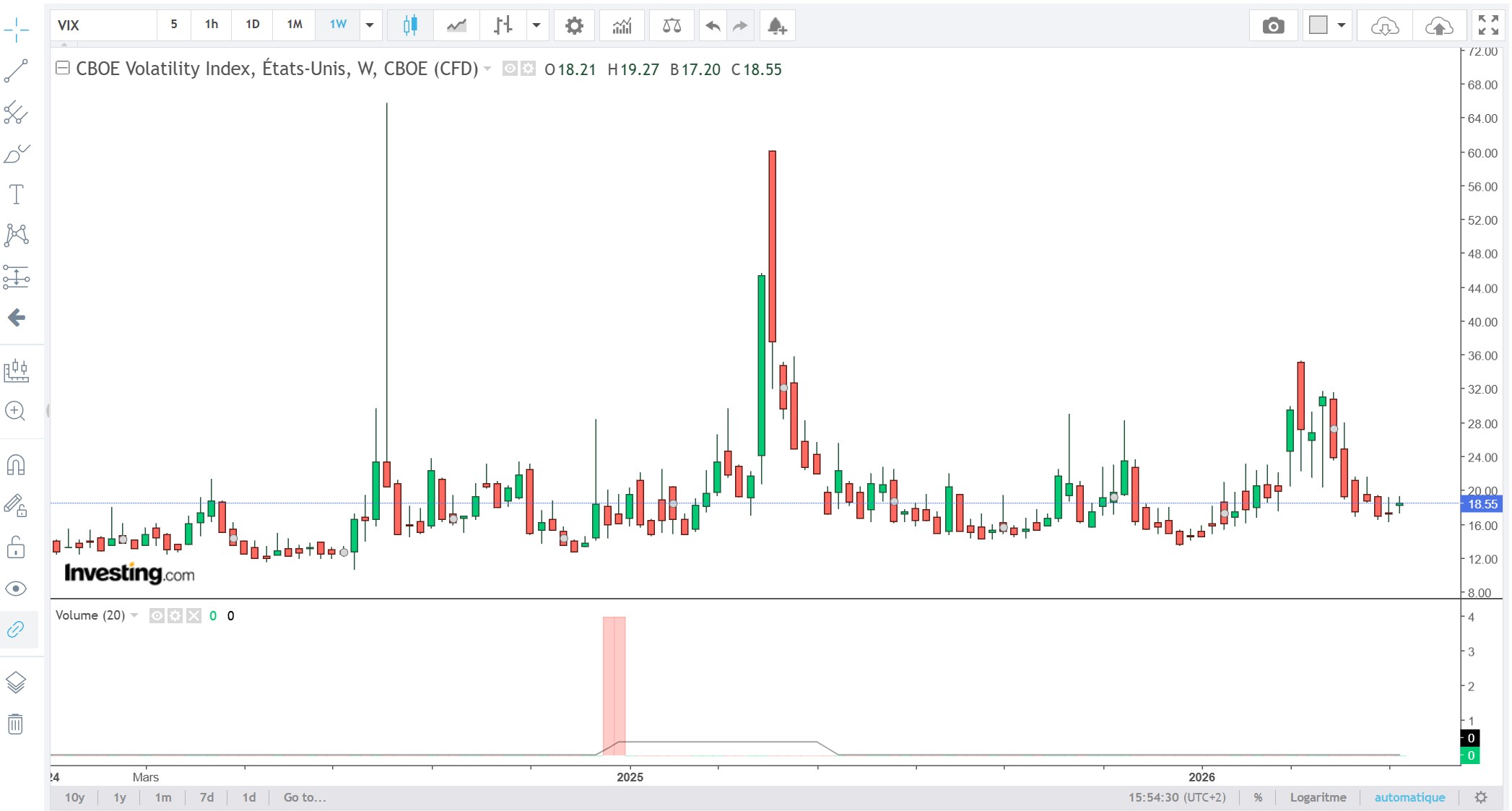1512x811 pixels.
Task: Click the 2025 label on time axis
Action: tap(630, 777)
